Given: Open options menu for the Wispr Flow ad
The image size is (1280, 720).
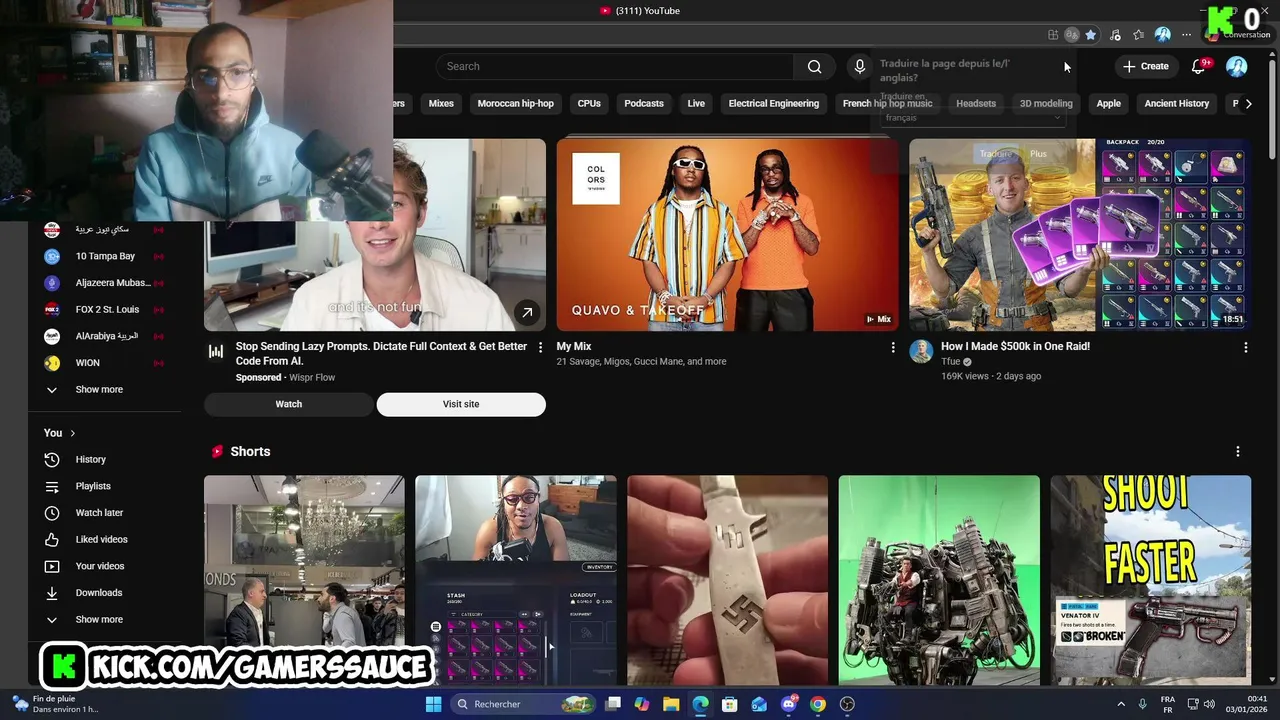Looking at the screenshot, I should click(x=540, y=347).
